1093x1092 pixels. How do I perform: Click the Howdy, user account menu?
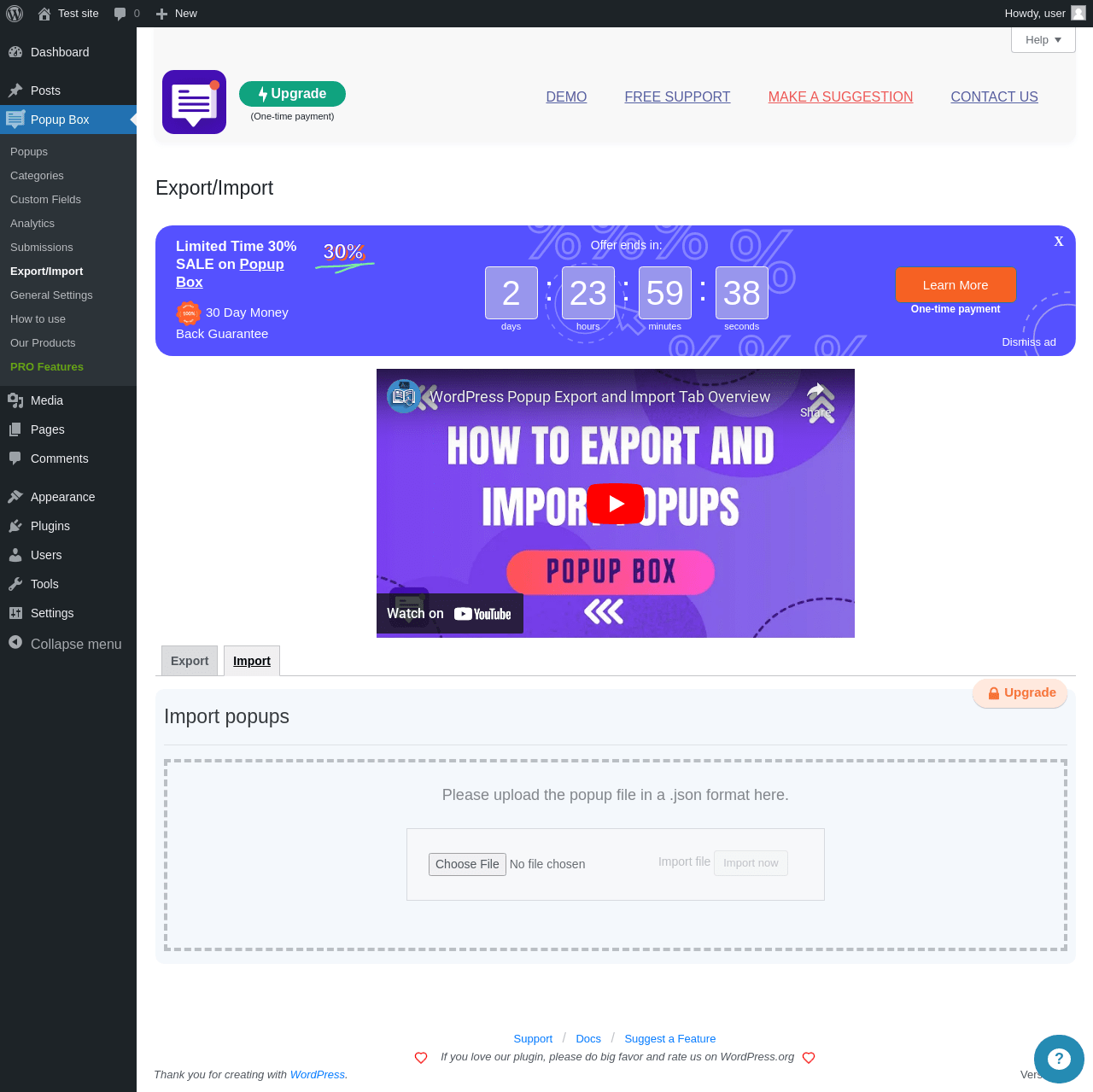pos(1044,14)
